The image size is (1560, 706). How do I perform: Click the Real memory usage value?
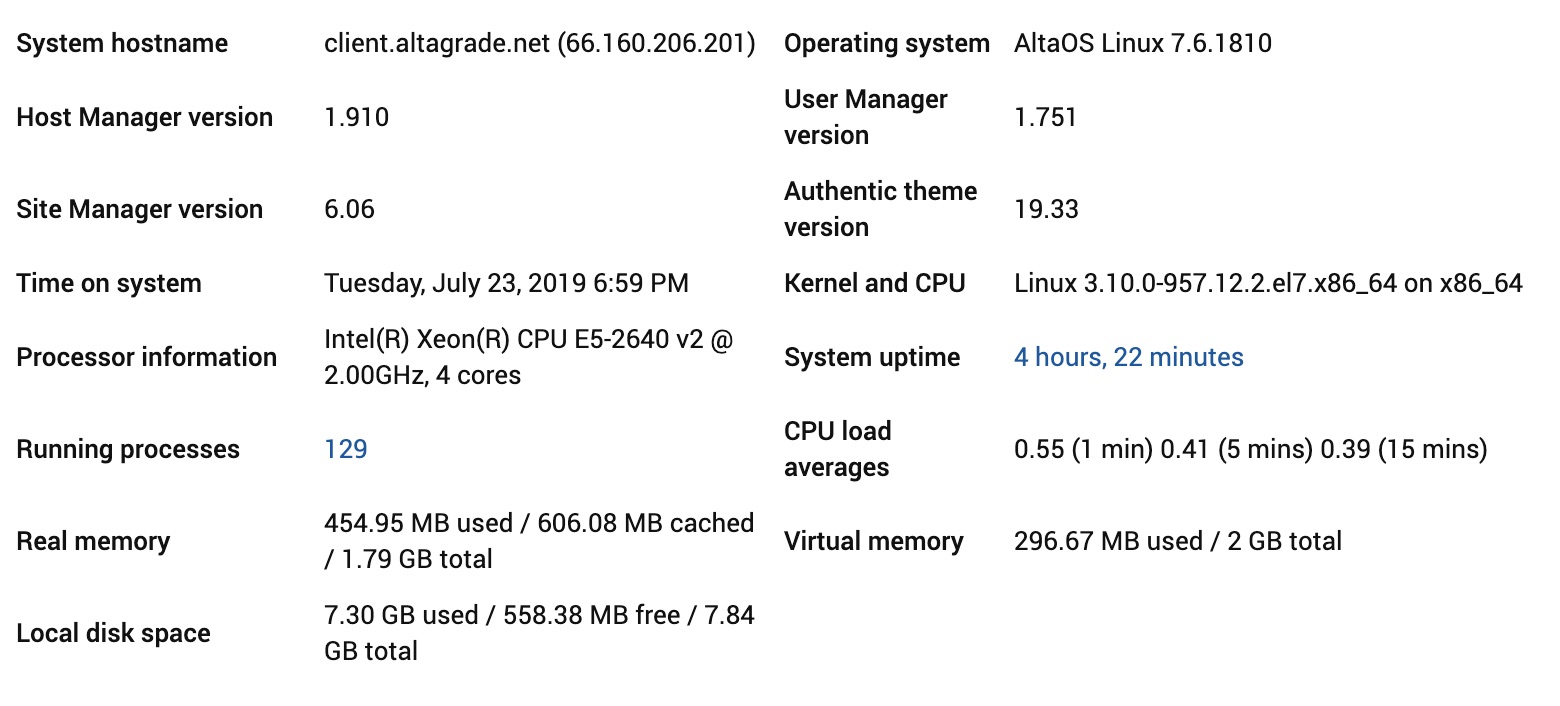(539, 541)
